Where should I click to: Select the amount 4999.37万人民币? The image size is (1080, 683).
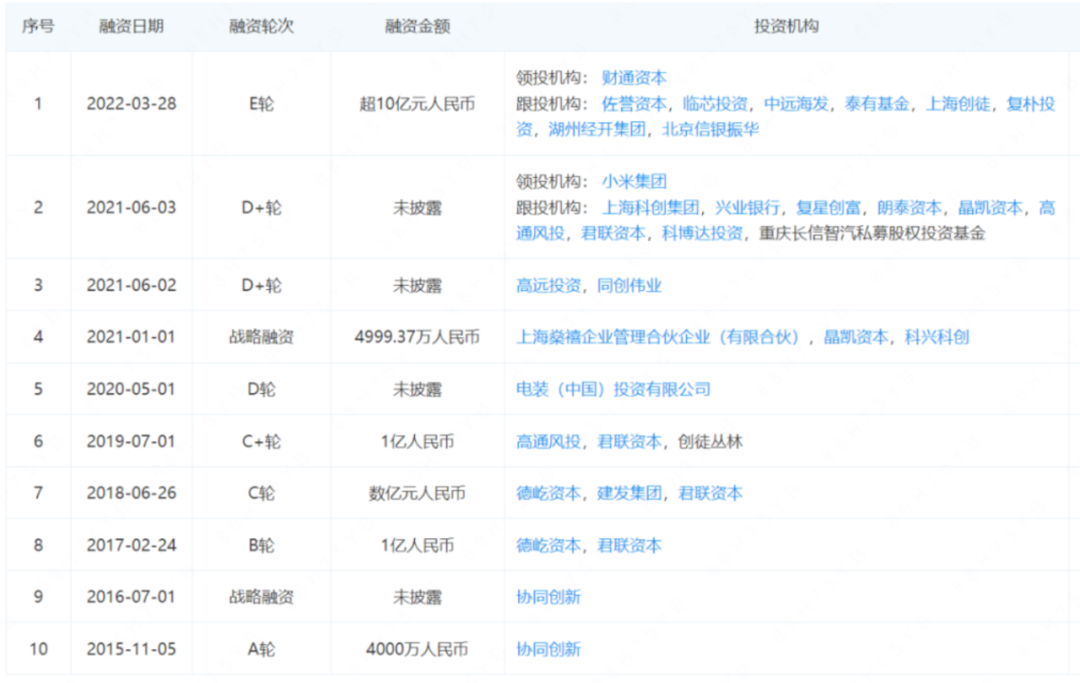pos(417,337)
